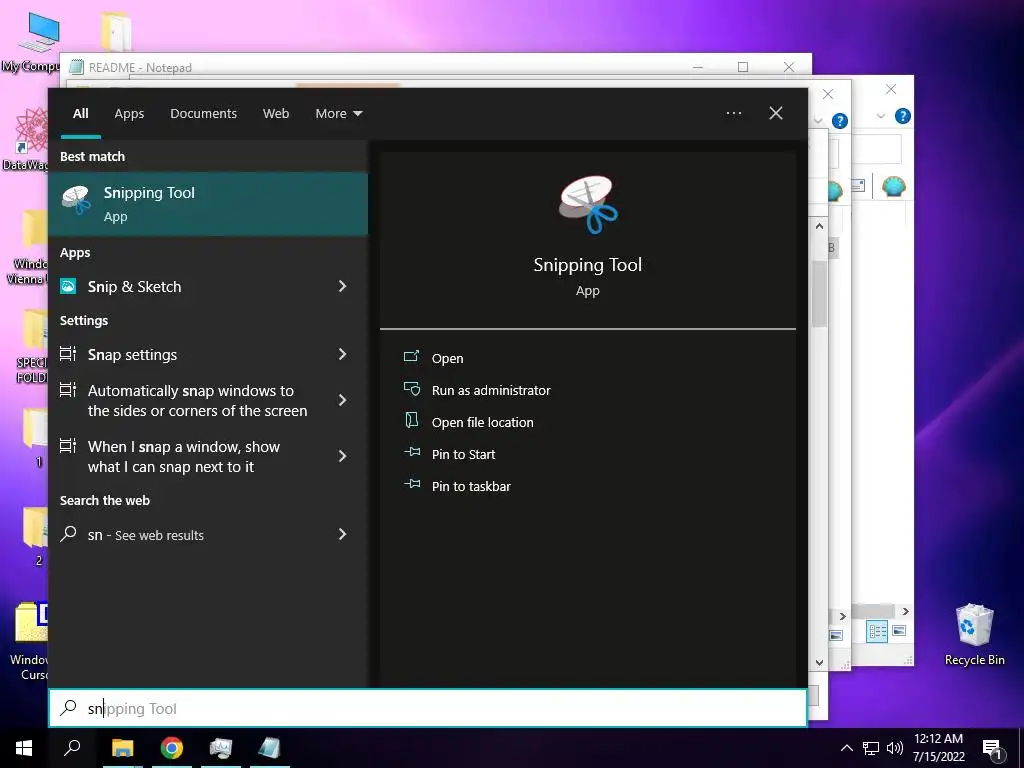Screen dimensions: 1024x768
Task: Open File Explorer from taskbar
Action: (x=122, y=748)
